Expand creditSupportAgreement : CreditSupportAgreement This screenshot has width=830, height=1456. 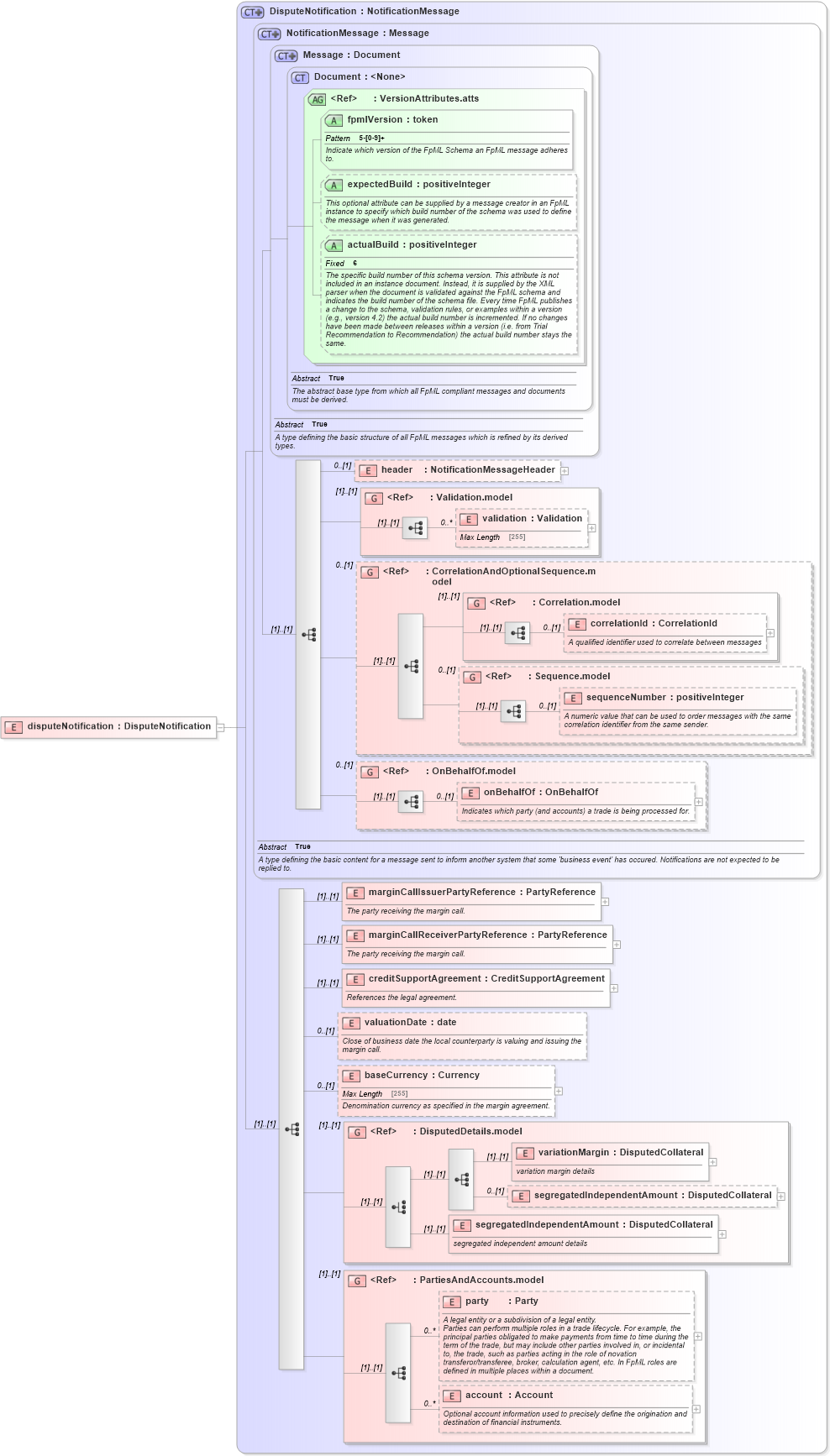click(x=614, y=988)
